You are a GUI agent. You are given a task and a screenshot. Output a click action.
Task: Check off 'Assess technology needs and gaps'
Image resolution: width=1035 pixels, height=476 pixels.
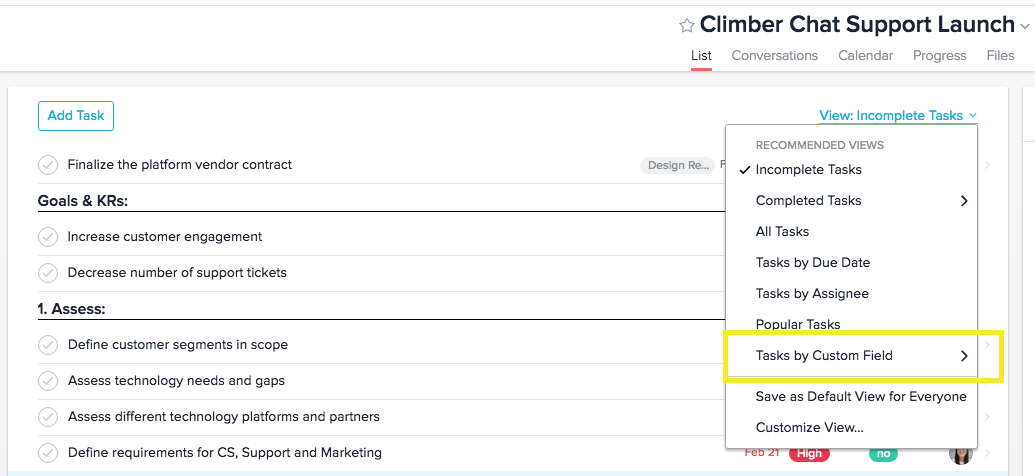coord(48,381)
